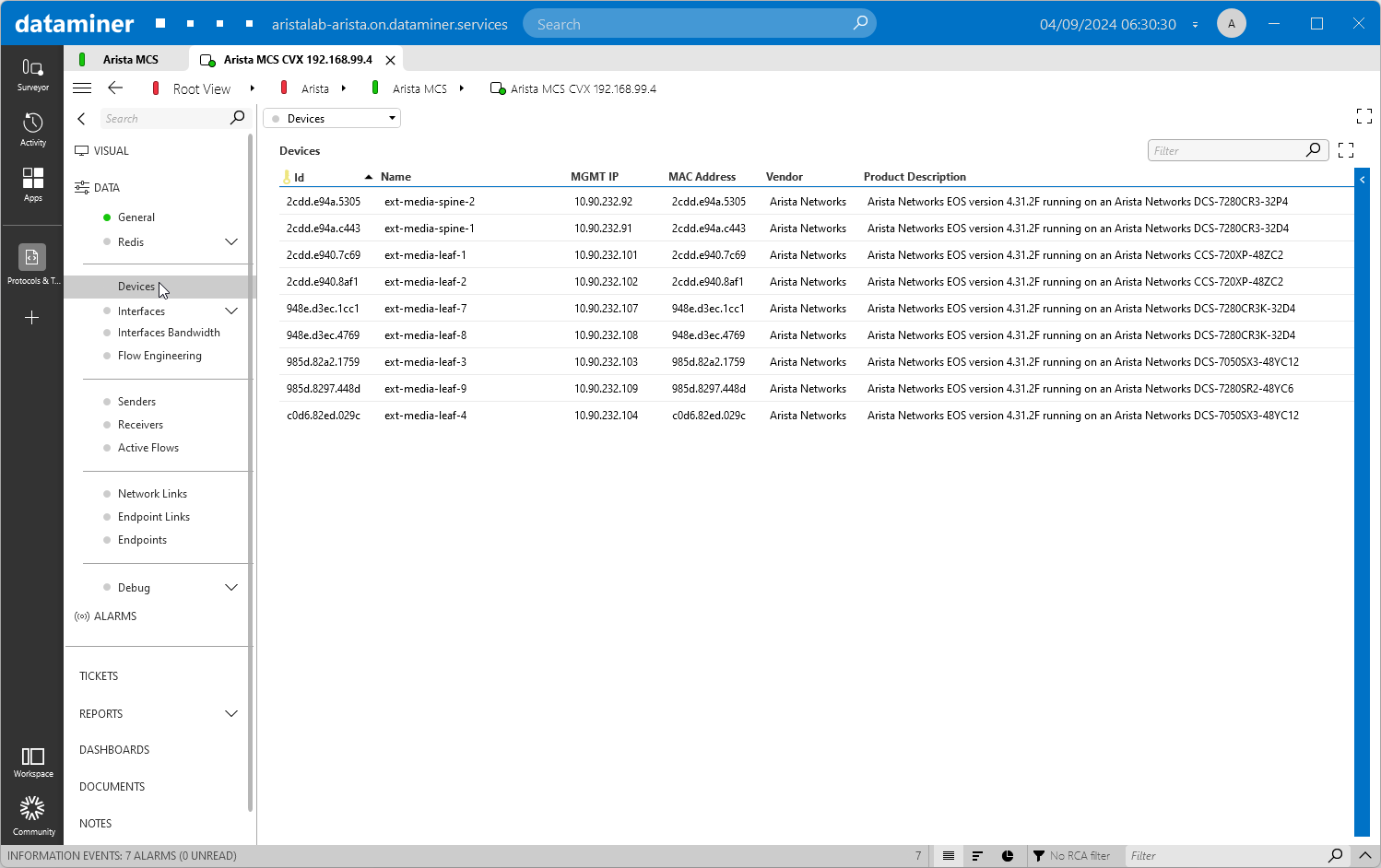Click the top-right full-screen card icon
Image resolution: width=1381 pixels, height=868 pixels.
click(x=1364, y=116)
